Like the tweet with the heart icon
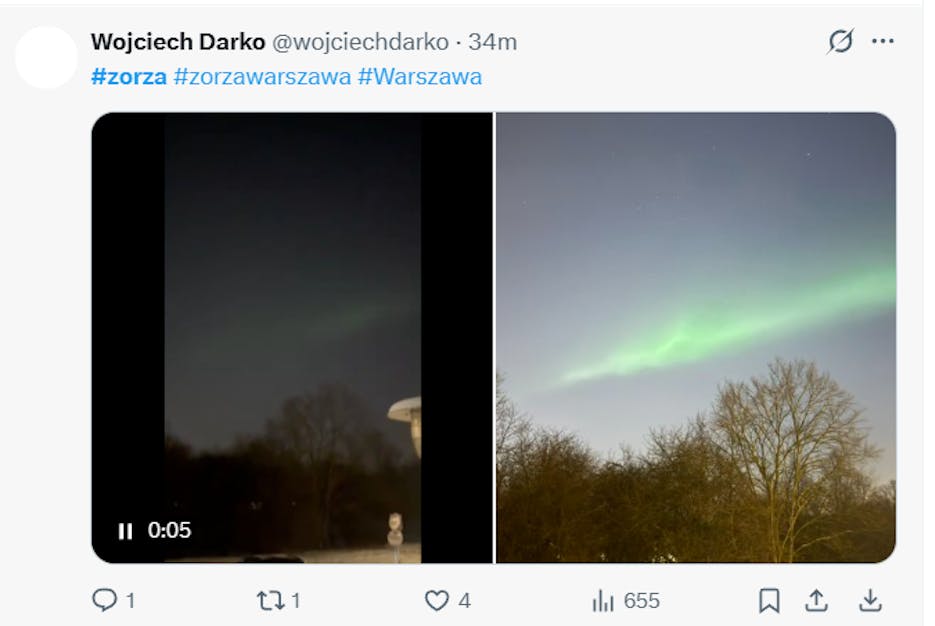Image resolution: width=935 pixels, height=626 pixels. (x=437, y=600)
